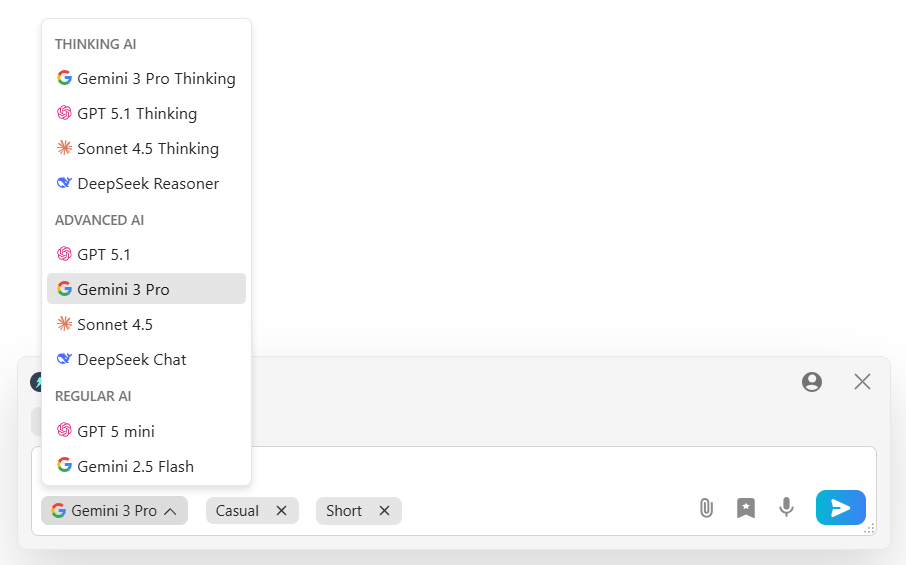Click the Casual tone chip label
The width and height of the screenshot is (906, 565).
point(237,511)
